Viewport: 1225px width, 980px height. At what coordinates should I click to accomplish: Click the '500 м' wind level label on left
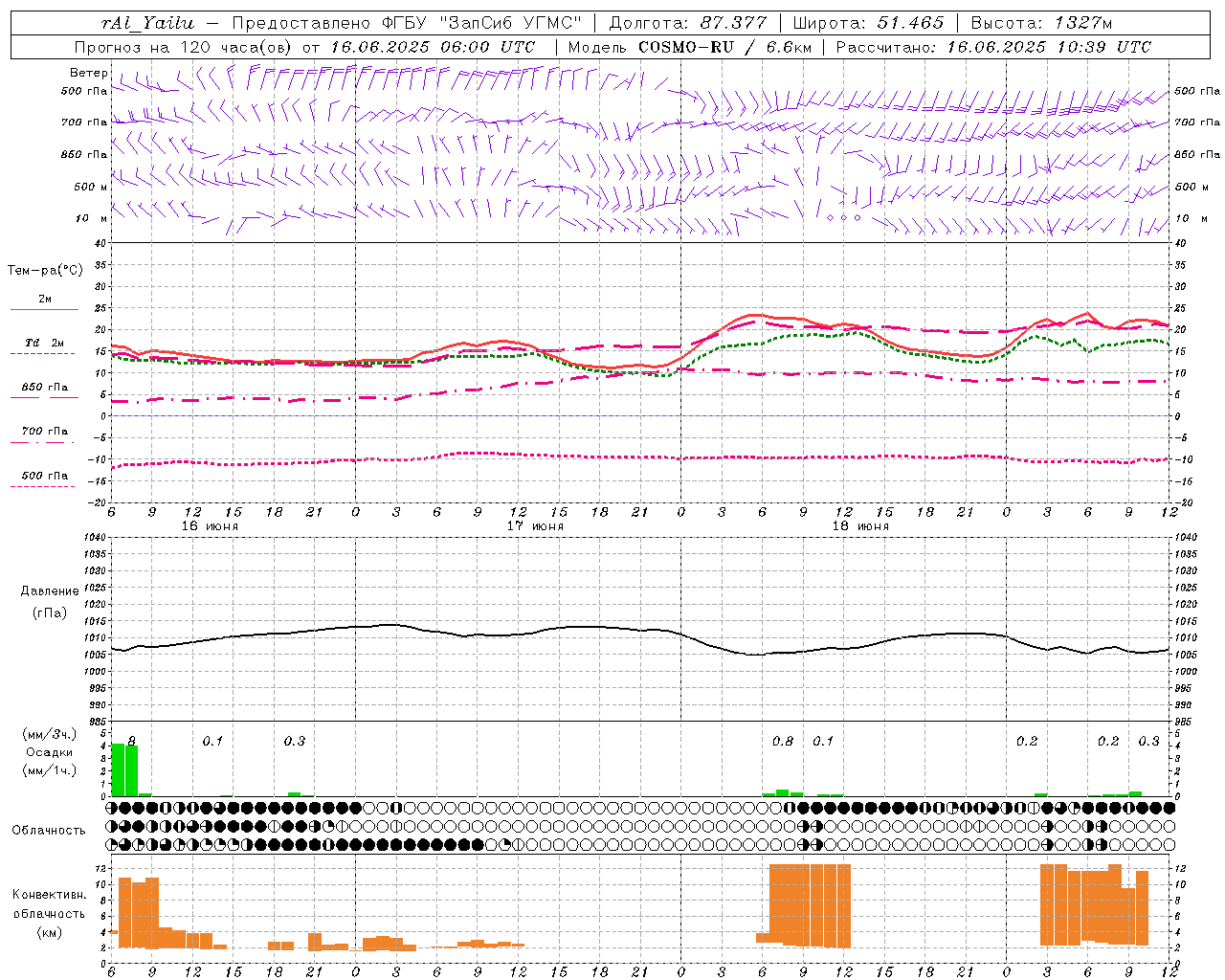92,187
